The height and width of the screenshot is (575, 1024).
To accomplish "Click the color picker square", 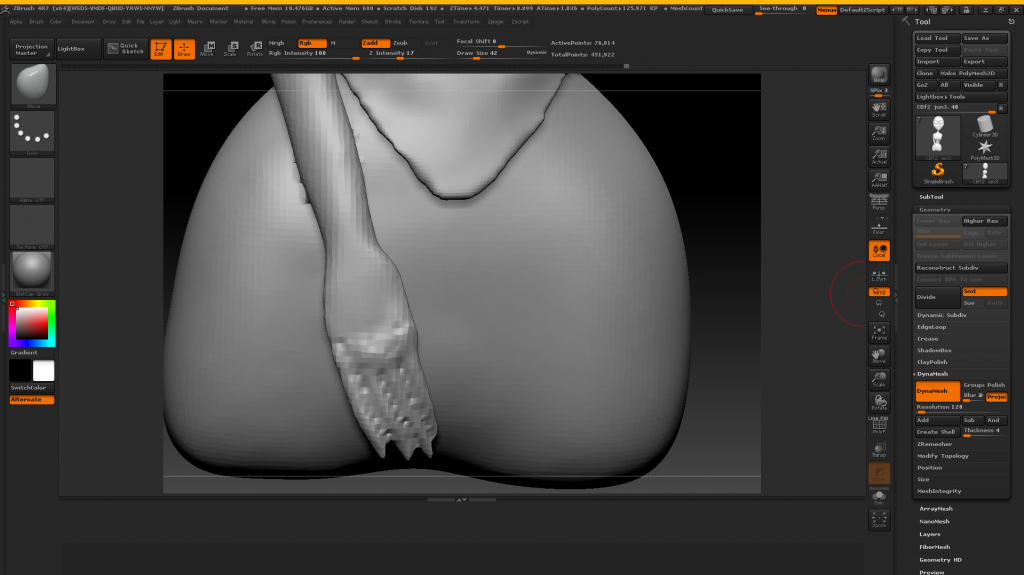I will (x=32, y=323).
